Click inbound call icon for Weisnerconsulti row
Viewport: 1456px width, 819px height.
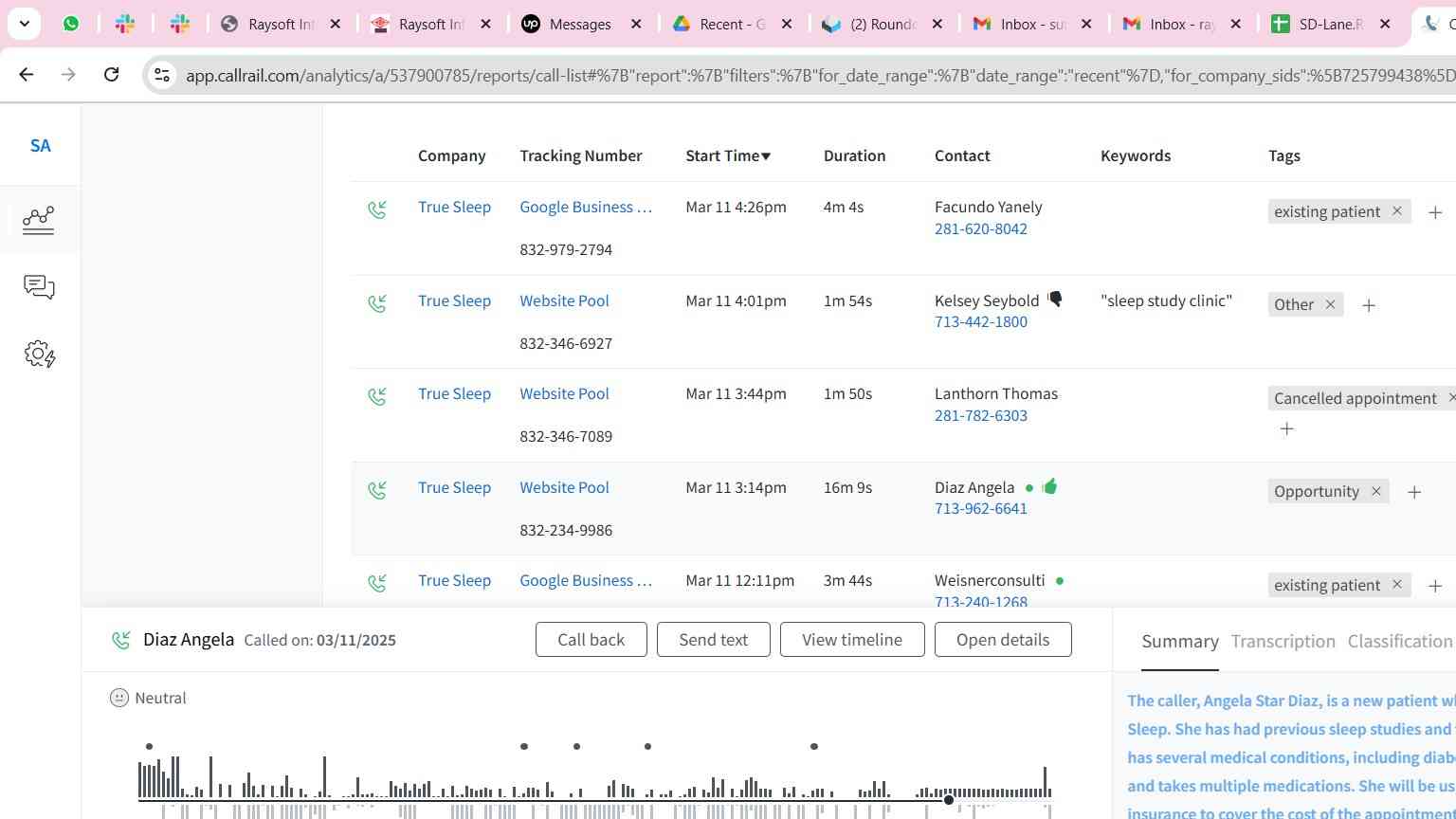[377, 582]
